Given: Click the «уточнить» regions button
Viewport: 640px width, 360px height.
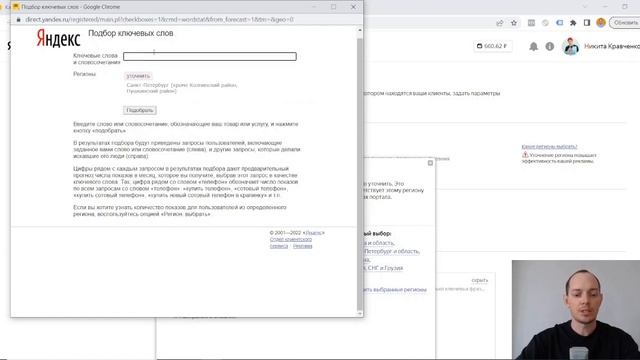Looking at the screenshot, I should point(138,76).
